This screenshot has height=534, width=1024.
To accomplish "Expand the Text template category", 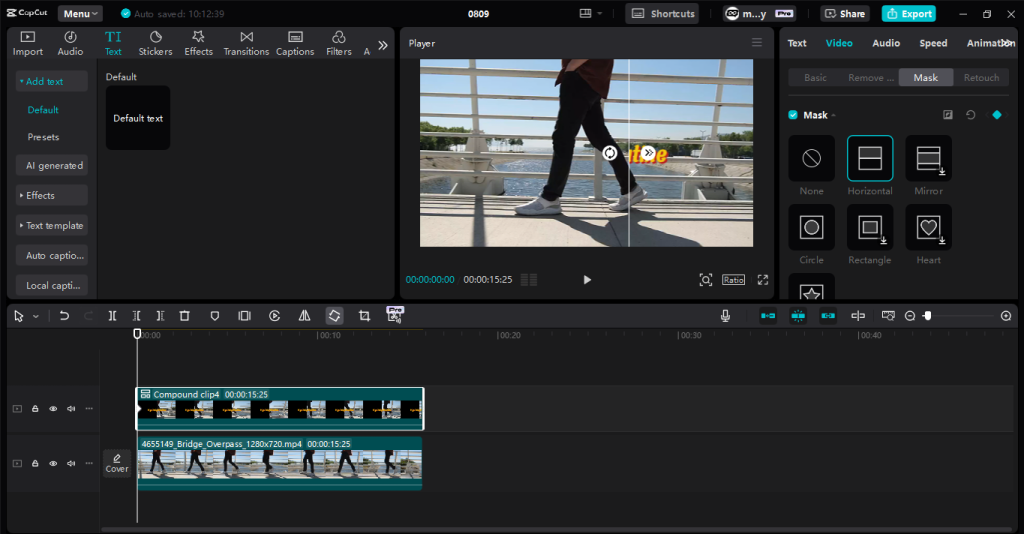I will coord(52,225).
